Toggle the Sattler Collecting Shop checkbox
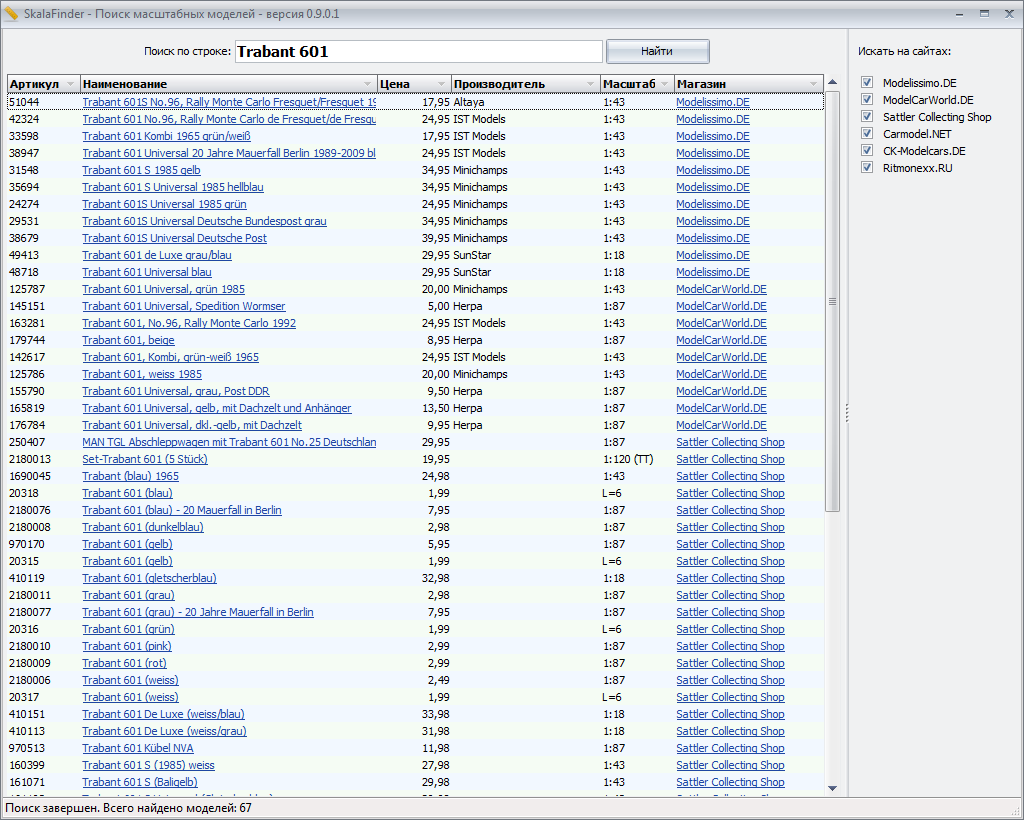The height and width of the screenshot is (820, 1024). pyautogui.click(x=867, y=117)
